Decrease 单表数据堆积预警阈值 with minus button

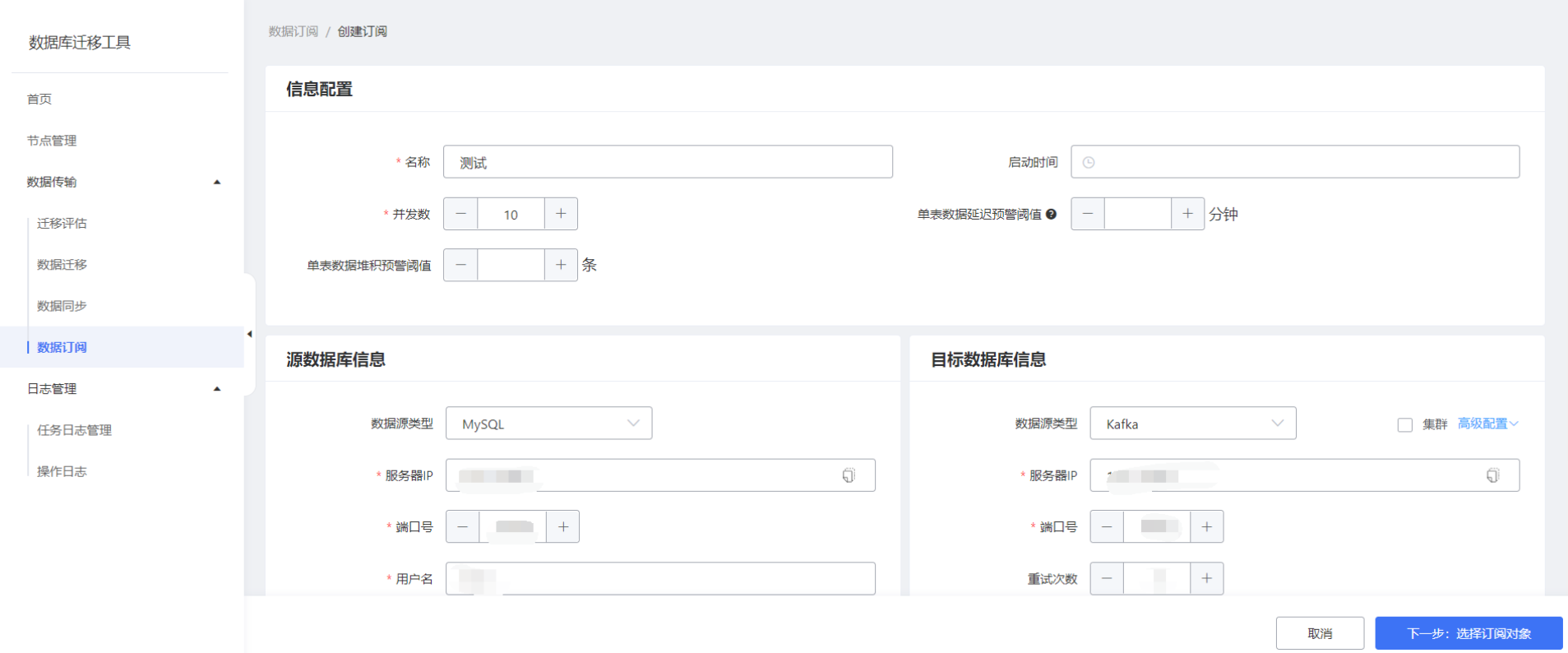point(460,265)
